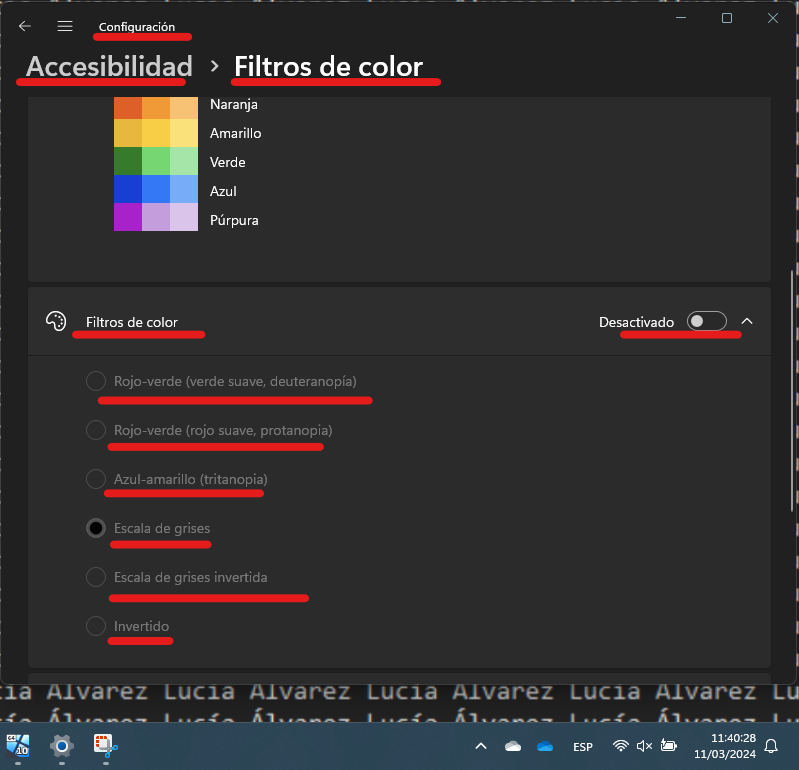Click the Naranja color label
This screenshot has height=770, width=799.
tap(234, 104)
